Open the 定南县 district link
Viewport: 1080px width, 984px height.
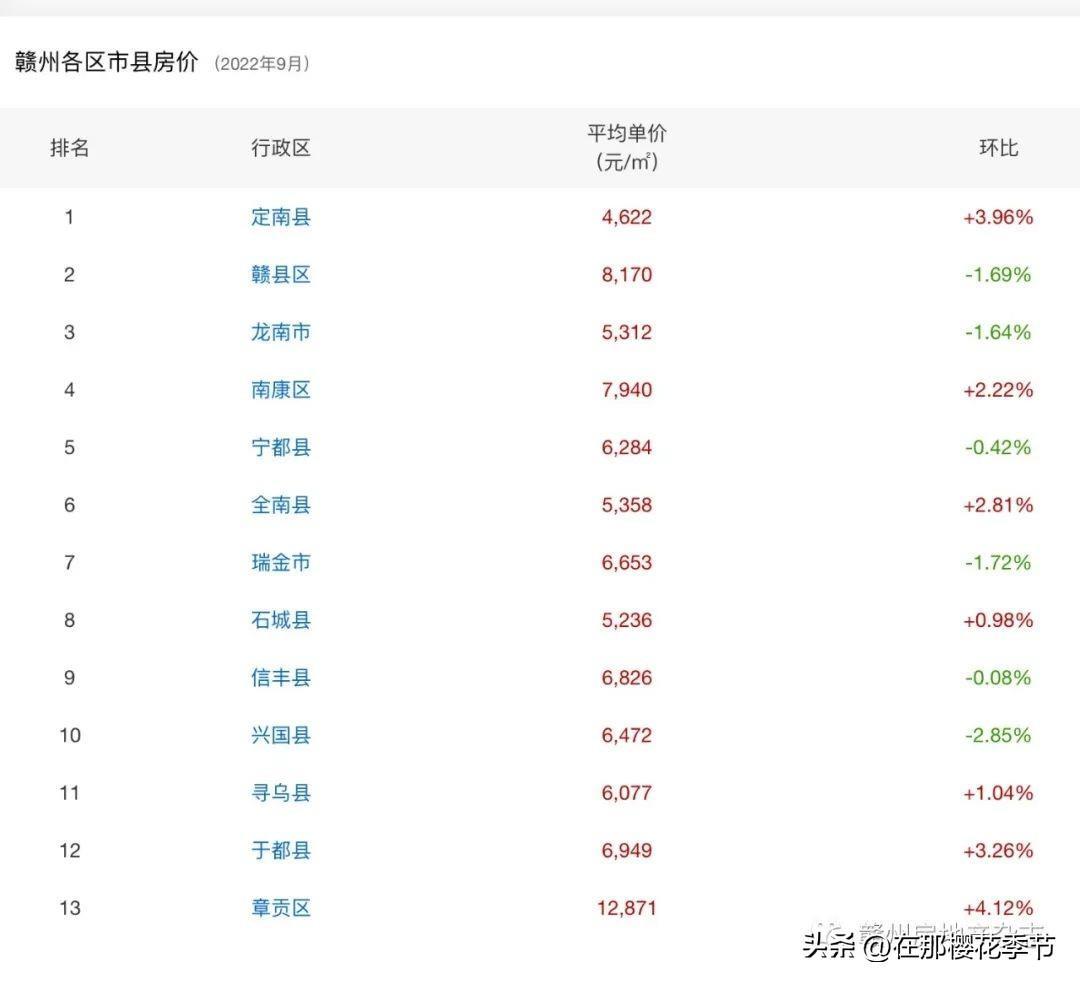coord(280,217)
